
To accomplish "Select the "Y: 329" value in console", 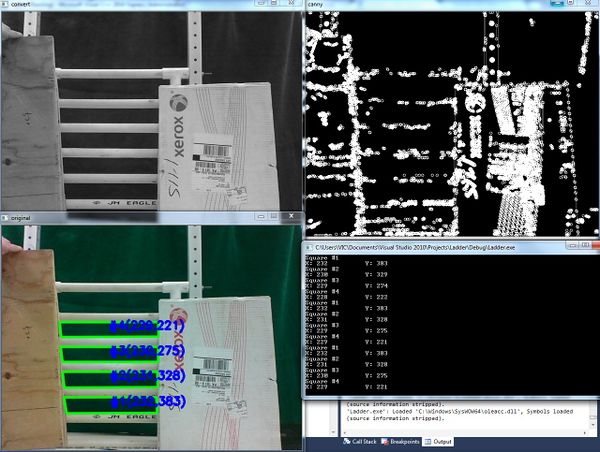I will click(x=376, y=274).
